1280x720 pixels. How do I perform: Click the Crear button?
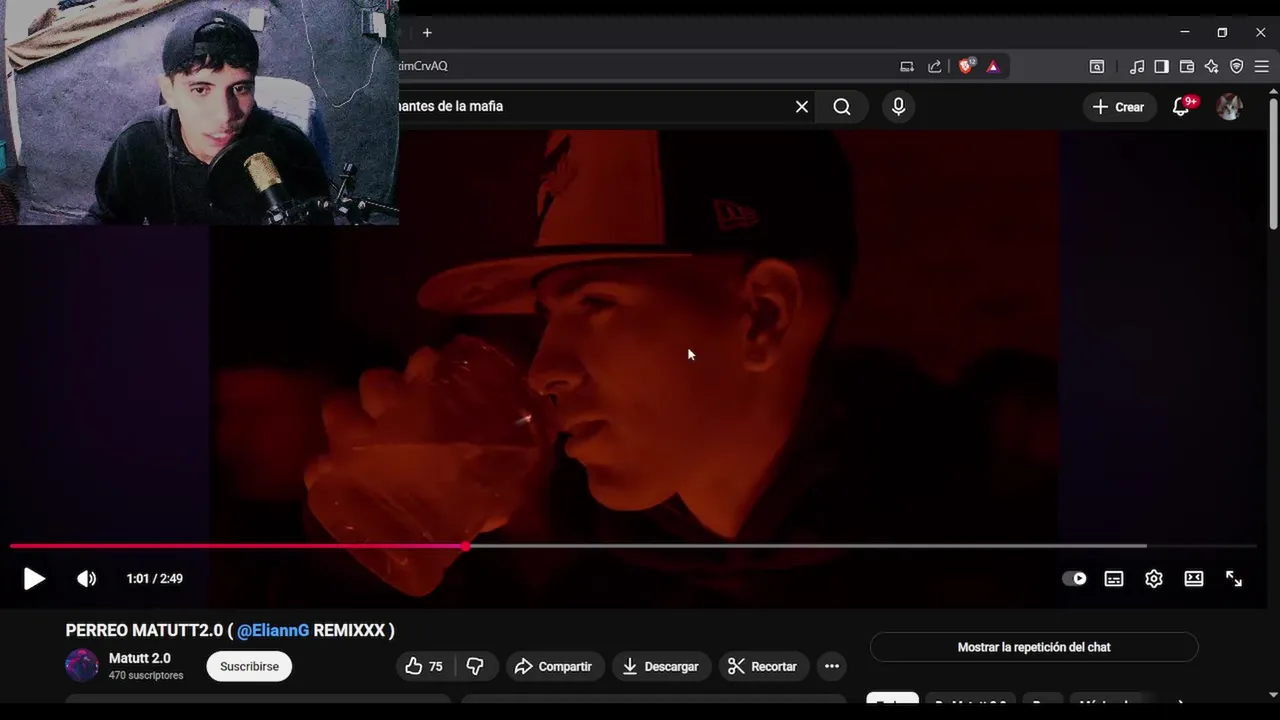(x=1119, y=107)
